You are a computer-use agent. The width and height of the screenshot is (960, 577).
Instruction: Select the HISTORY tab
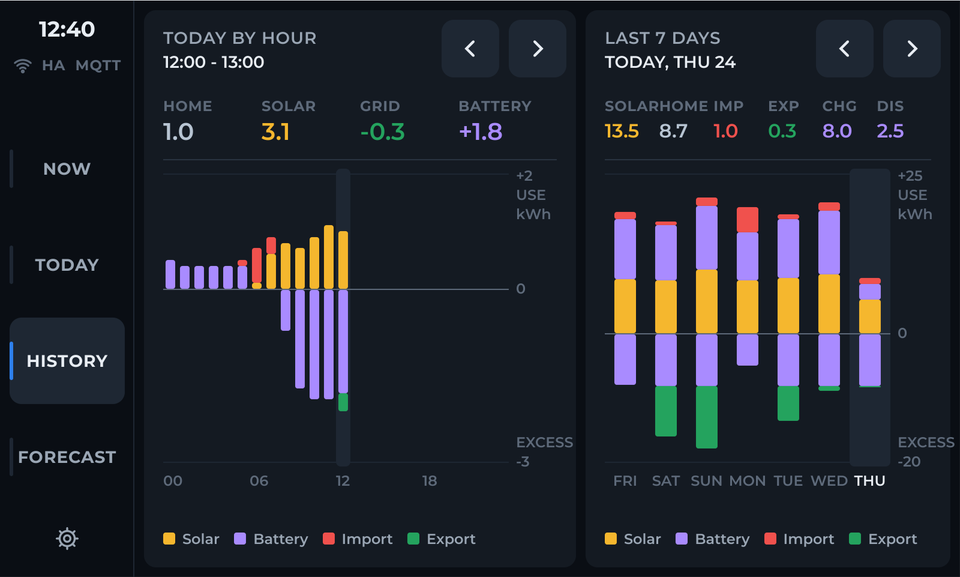[67, 361]
